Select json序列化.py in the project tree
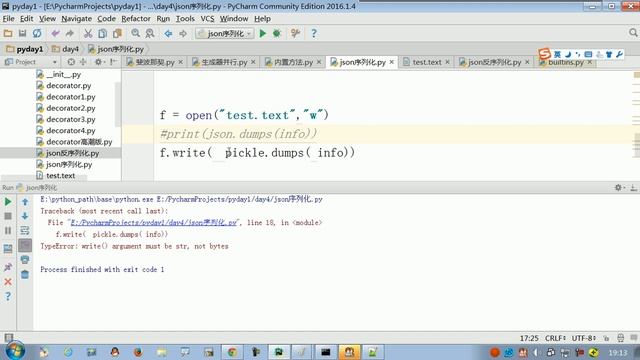 [x=69, y=164]
